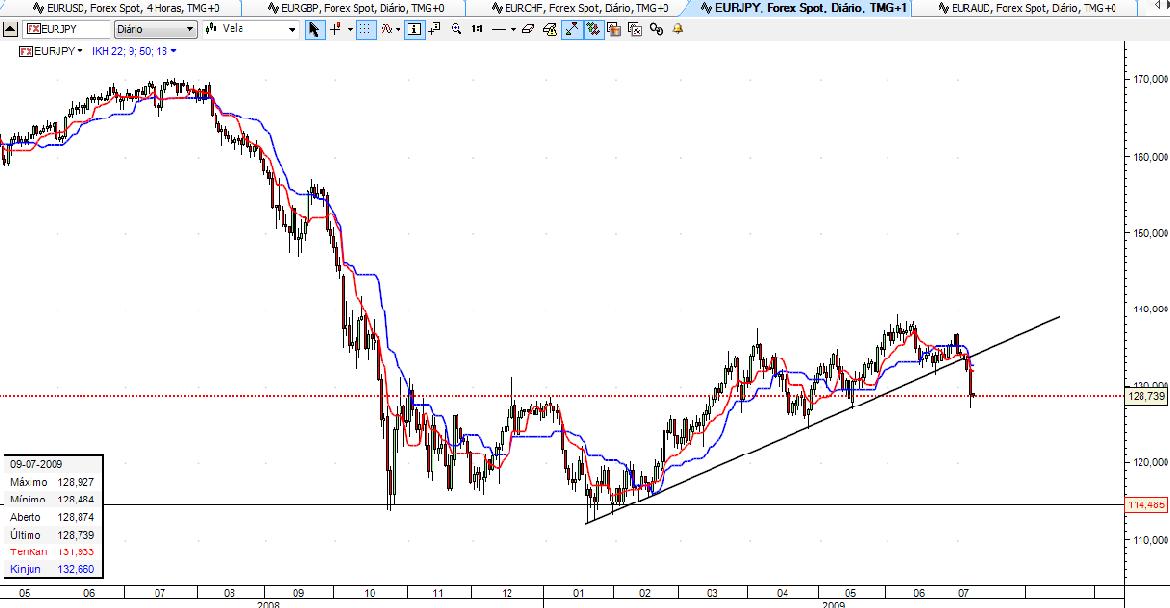Viewport: 1170px width, 608px height.
Task: Open the price alert bell icon
Action: (678, 28)
